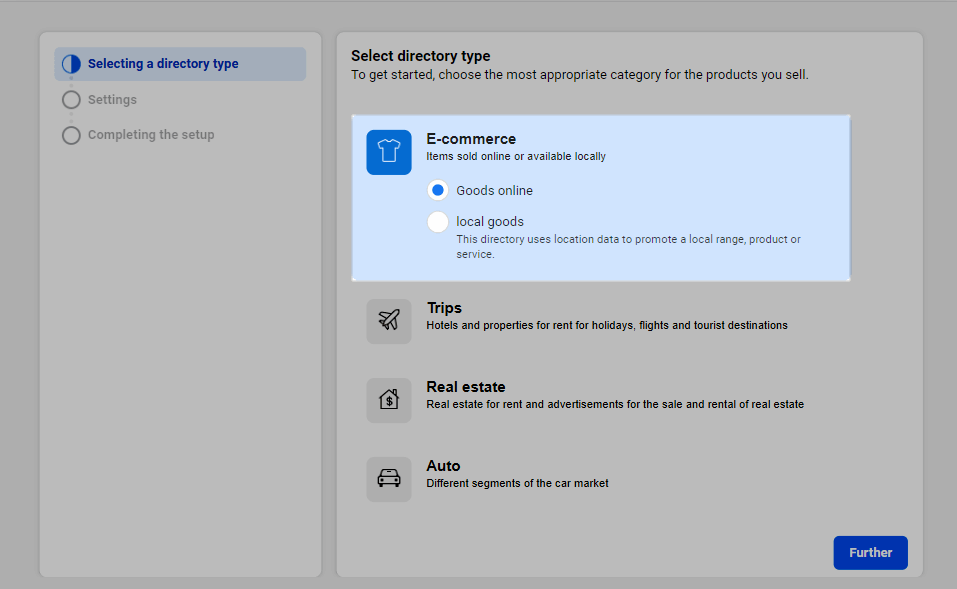The image size is (957, 589).
Task: Click the E-commerce category heading
Action: (471, 139)
